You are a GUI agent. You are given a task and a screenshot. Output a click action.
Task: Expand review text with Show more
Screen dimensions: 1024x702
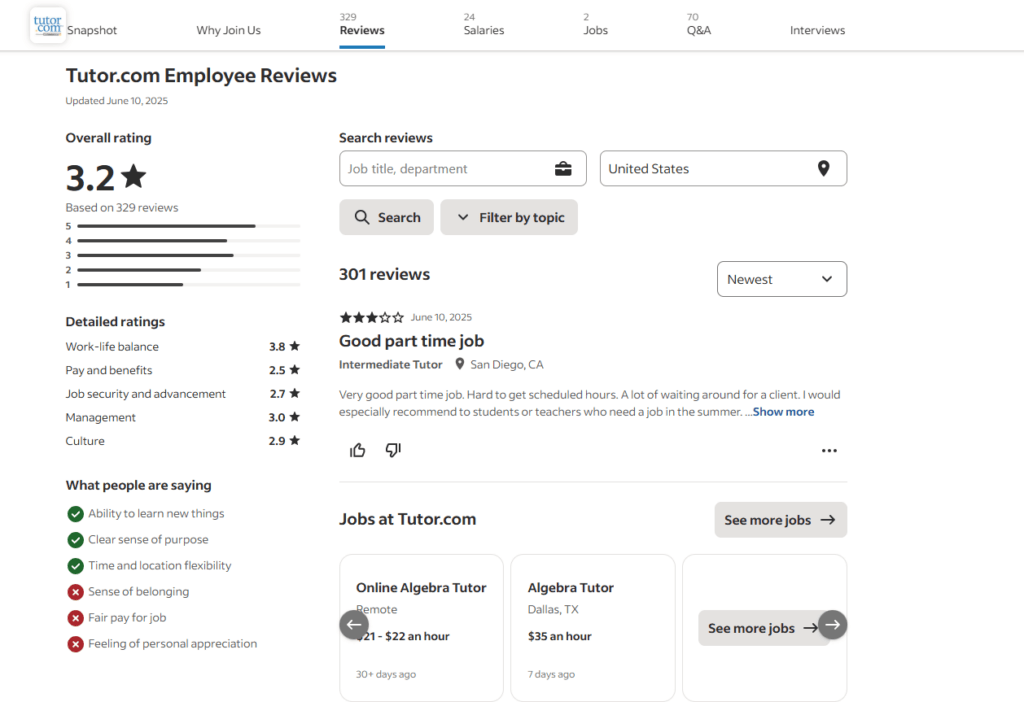[783, 412]
